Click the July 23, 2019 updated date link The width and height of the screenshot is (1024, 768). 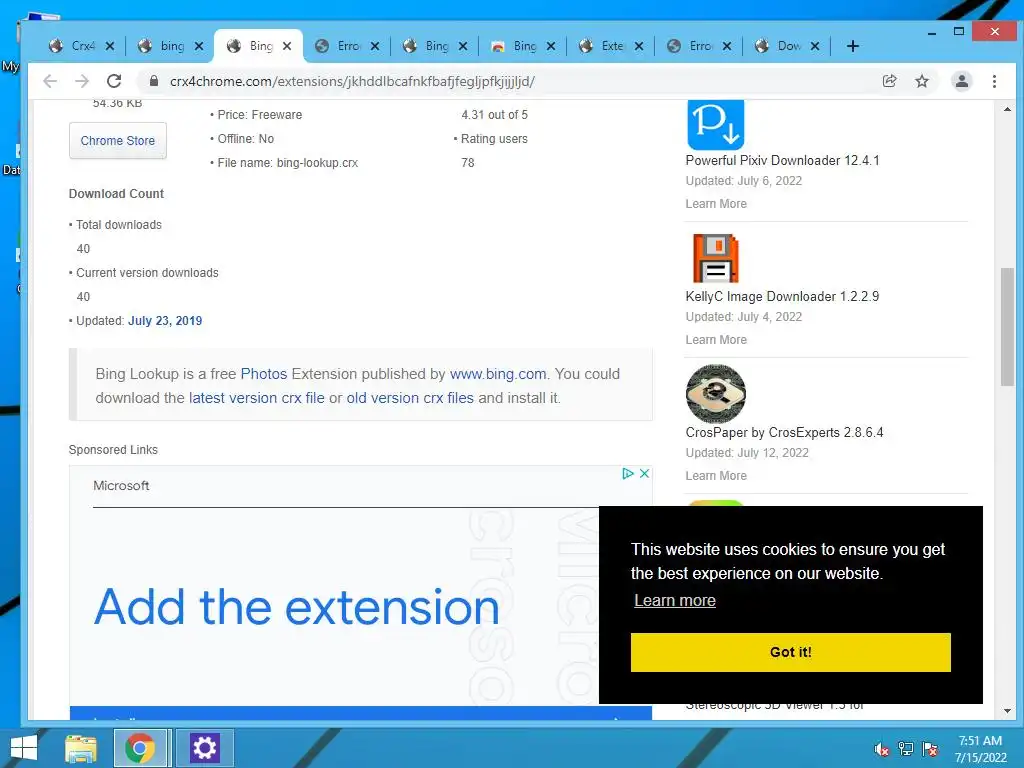tap(165, 321)
